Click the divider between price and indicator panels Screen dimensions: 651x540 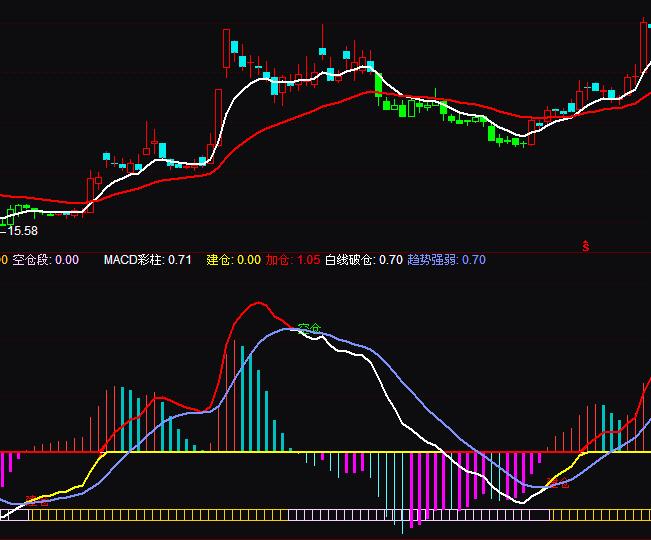coord(325,250)
